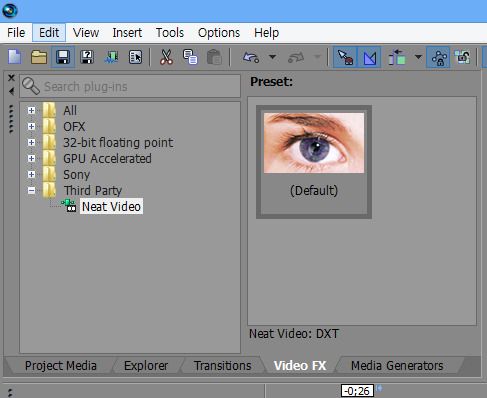
Task: Click the magnifier icon in plug-in search
Action: 31,86
